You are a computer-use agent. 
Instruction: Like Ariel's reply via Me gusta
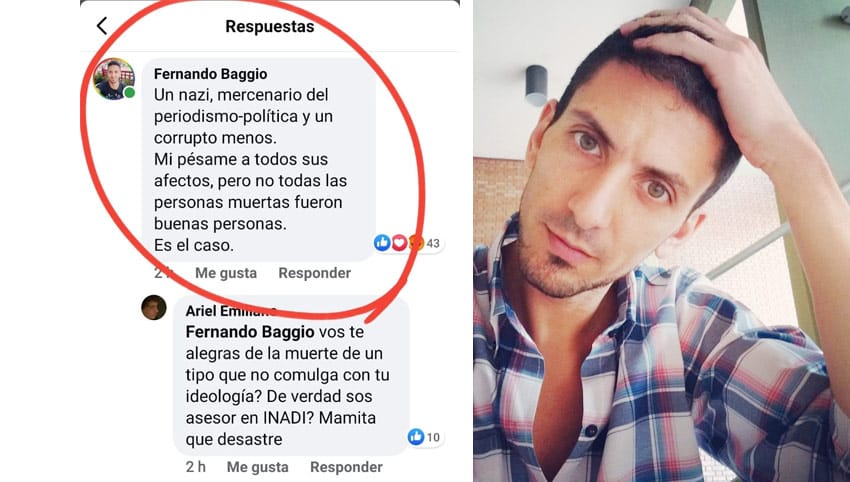coord(257,467)
